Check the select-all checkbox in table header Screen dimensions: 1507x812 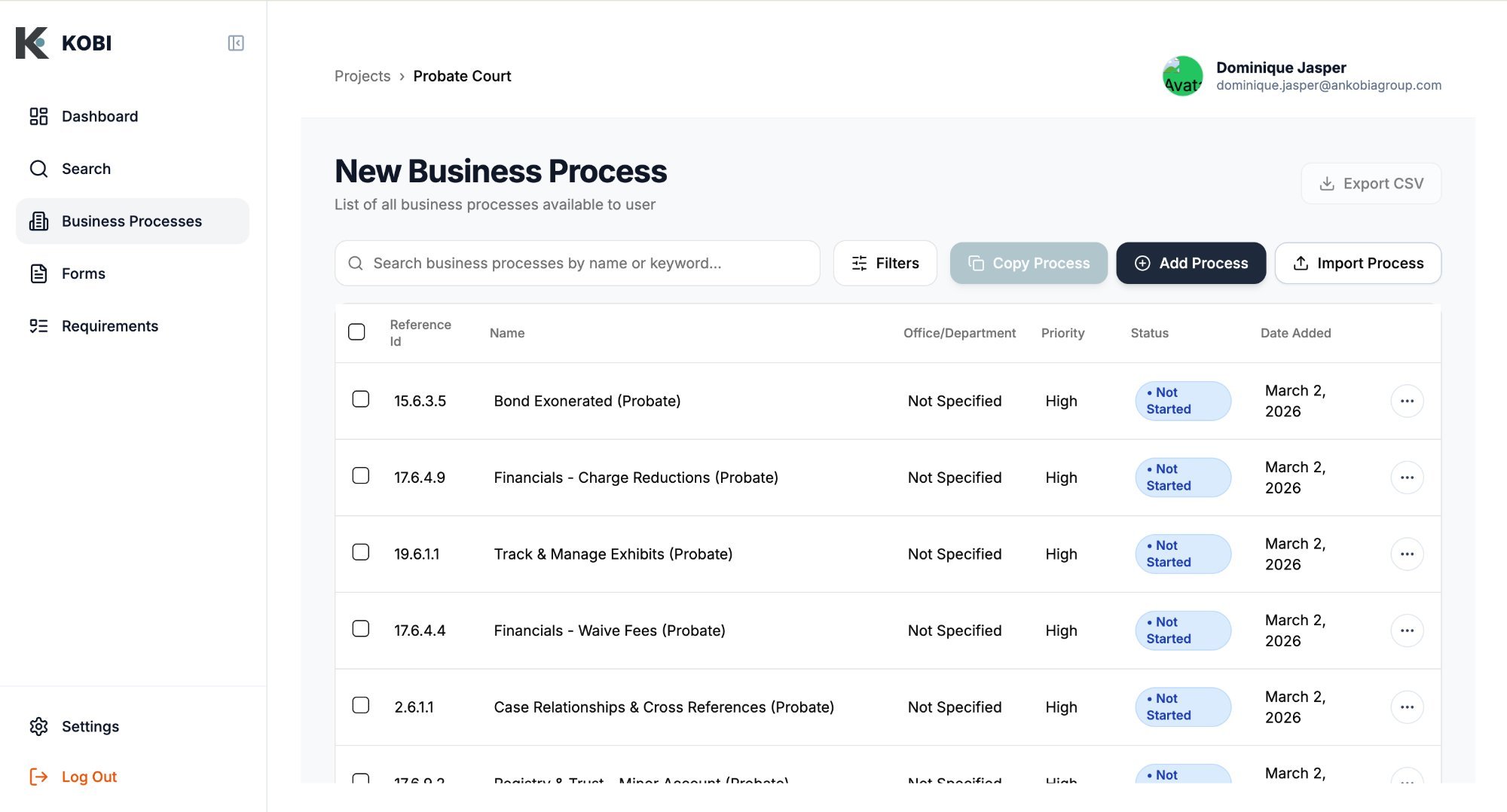click(x=357, y=331)
